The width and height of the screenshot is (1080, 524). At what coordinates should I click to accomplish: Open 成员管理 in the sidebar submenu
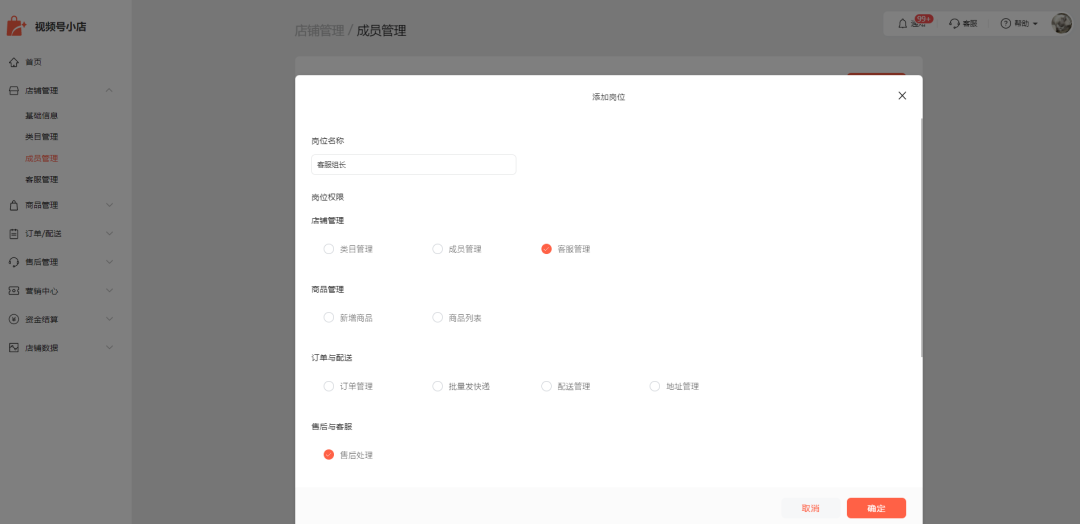click(41, 158)
